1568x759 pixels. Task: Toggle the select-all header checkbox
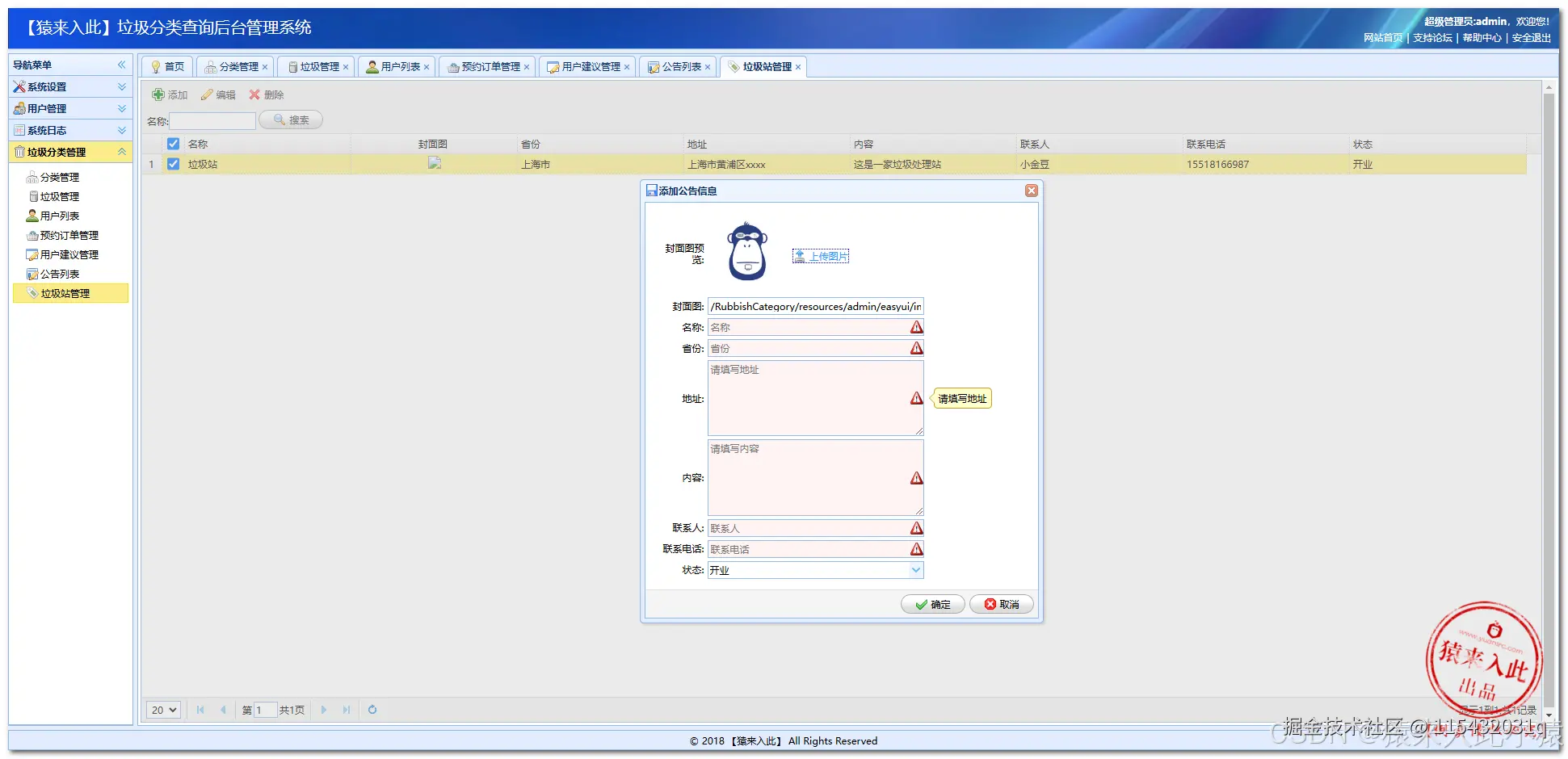pos(173,144)
